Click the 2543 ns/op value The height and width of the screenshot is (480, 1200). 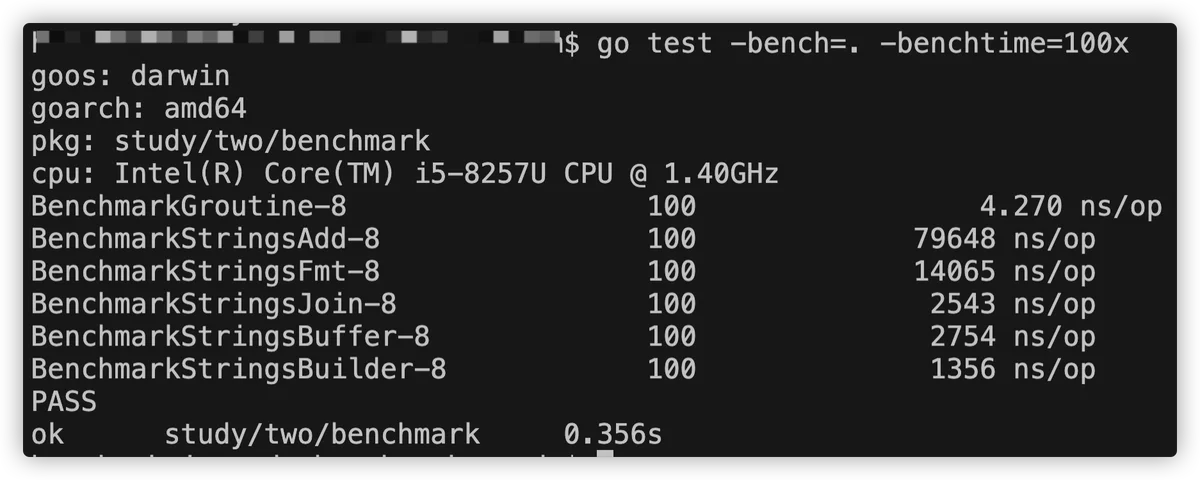click(1013, 304)
